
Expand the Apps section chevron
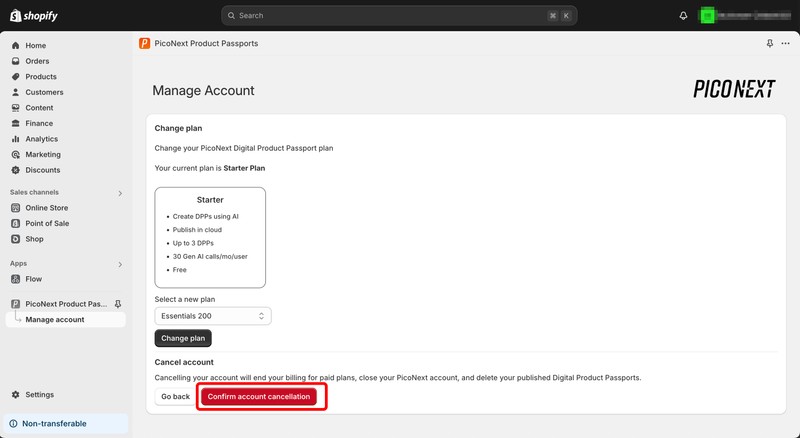pyautogui.click(x=120, y=265)
